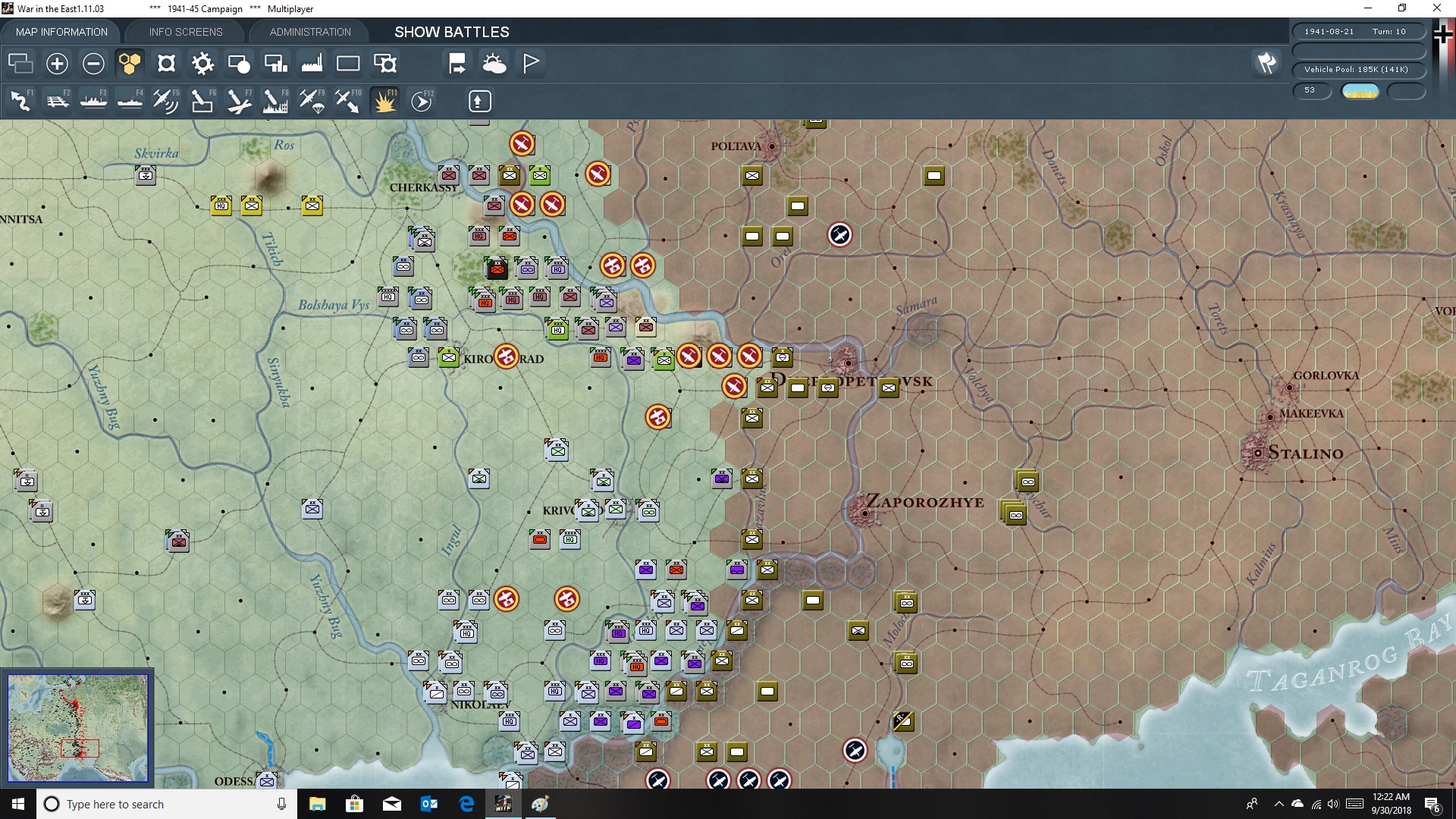Expand the toolbar collapse arrow button
Viewport: 1456px width, 819px height.
click(x=479, y=101)
